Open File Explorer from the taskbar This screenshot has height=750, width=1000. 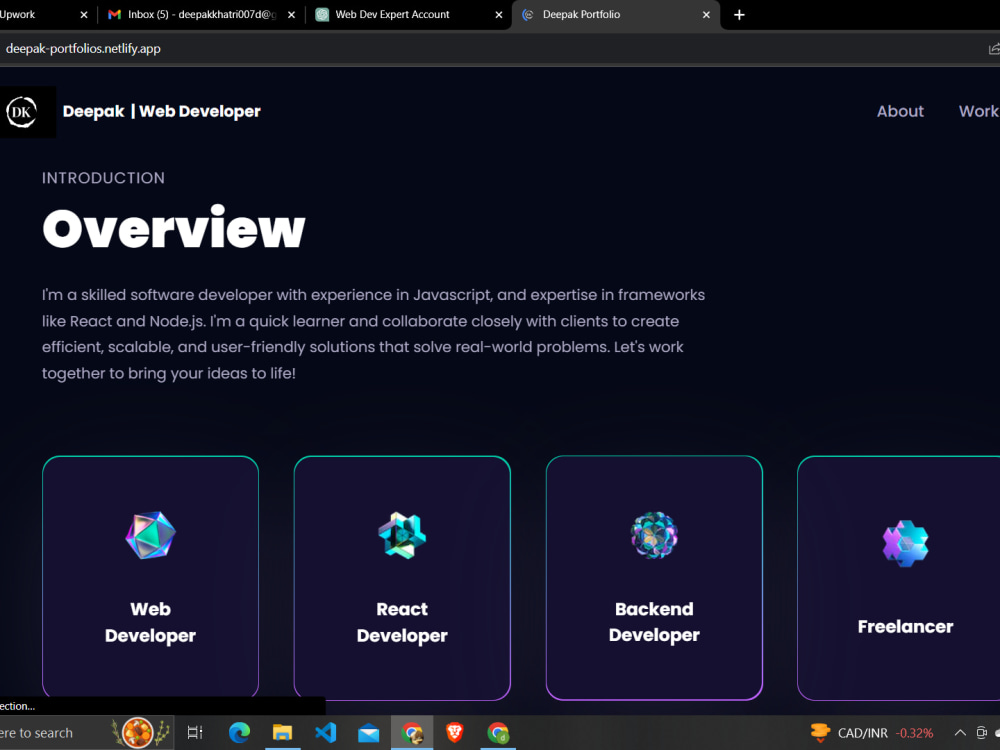(282, 732)
